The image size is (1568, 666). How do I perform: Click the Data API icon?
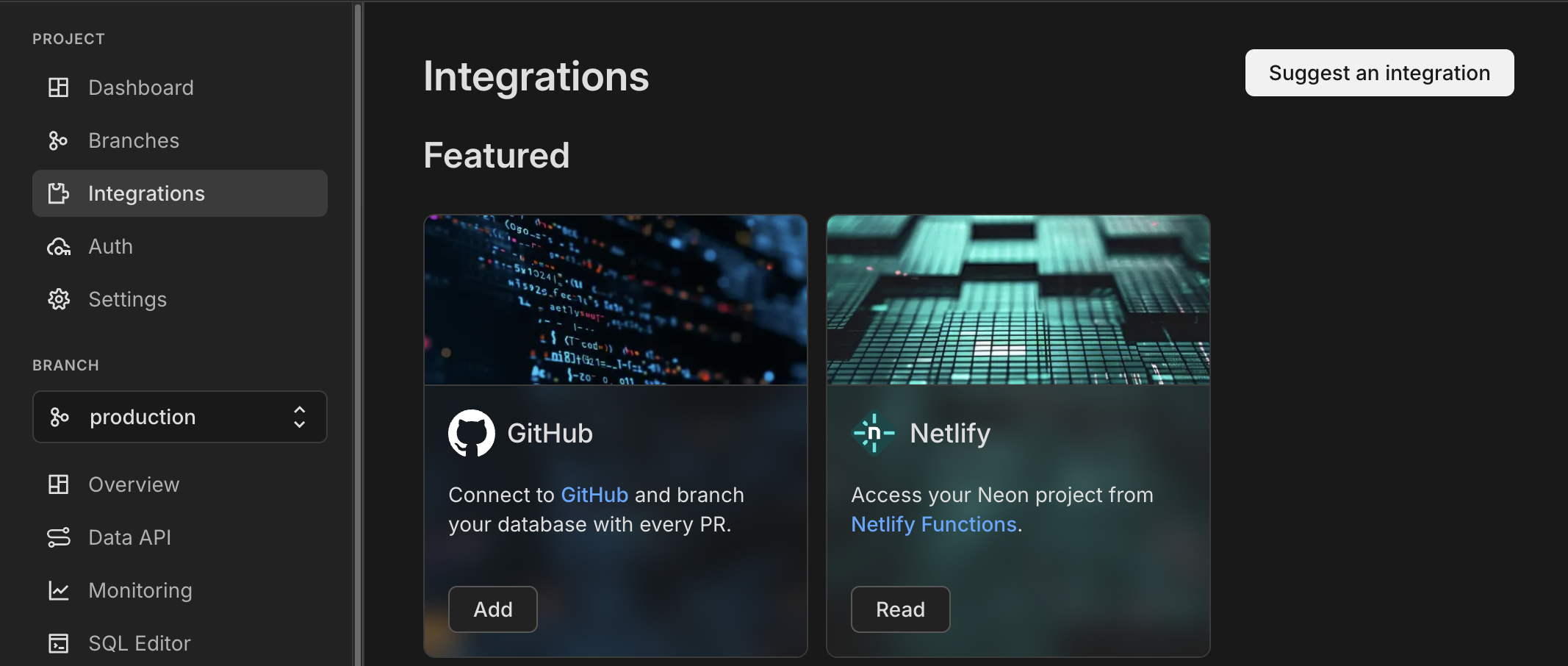(58, 537)
